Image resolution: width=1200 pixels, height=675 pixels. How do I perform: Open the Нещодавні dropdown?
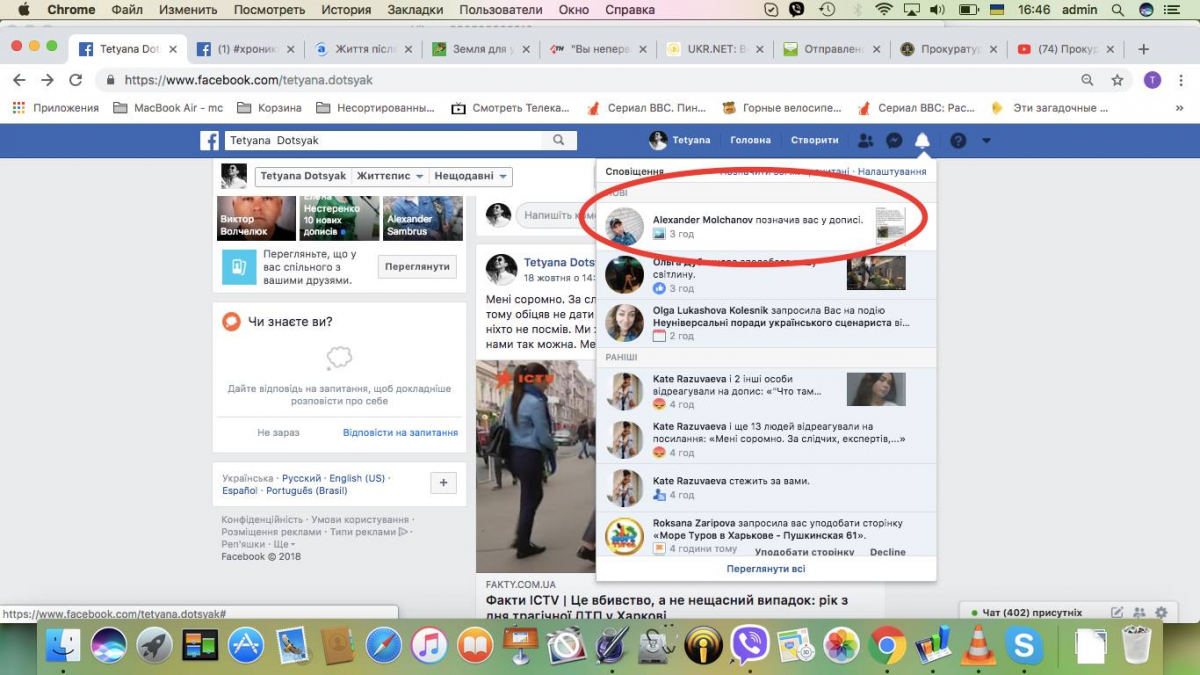click(470, 176)
